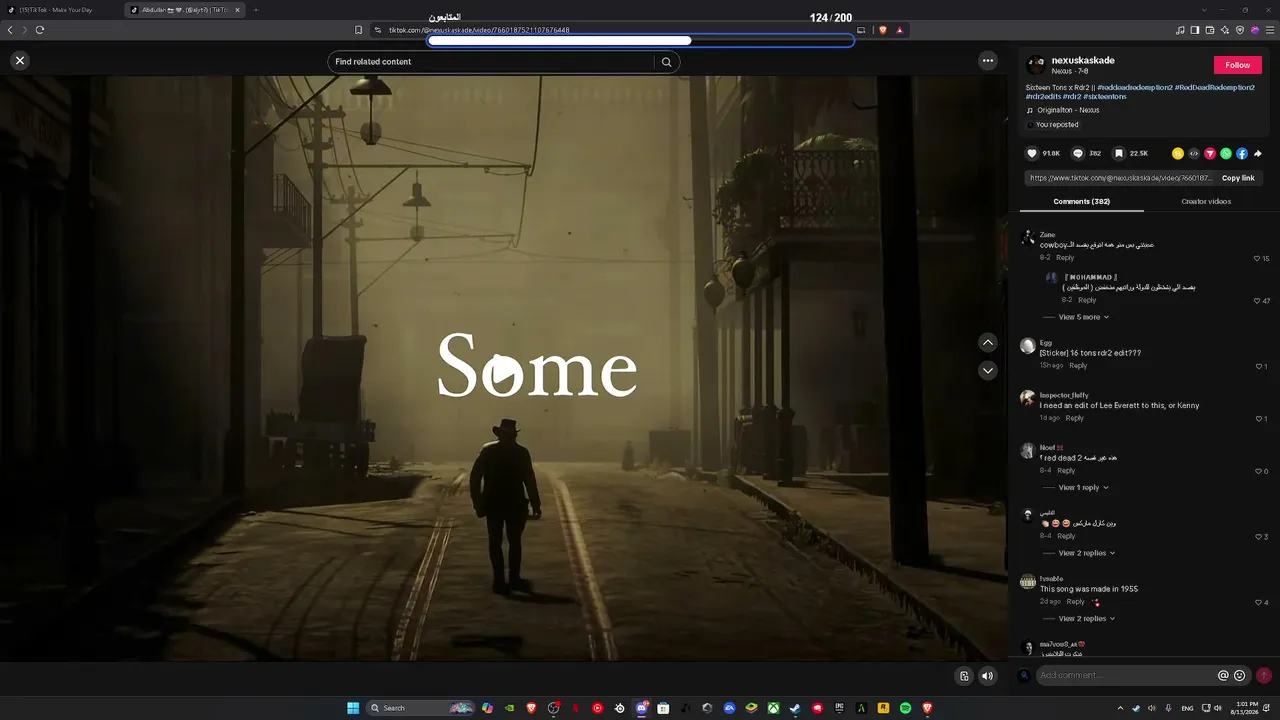
Task: Toggle video mute with the speaker icon
Action: click(x=988, y=676)
